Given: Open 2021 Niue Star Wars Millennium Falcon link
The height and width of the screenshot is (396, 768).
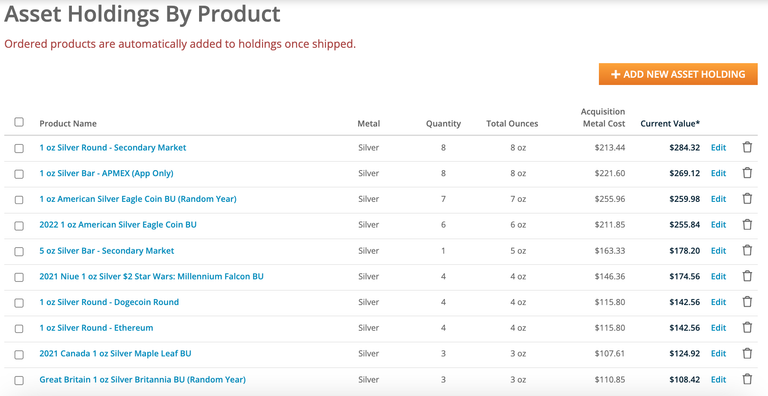Looking at the screenshot, I should (151, 276).
